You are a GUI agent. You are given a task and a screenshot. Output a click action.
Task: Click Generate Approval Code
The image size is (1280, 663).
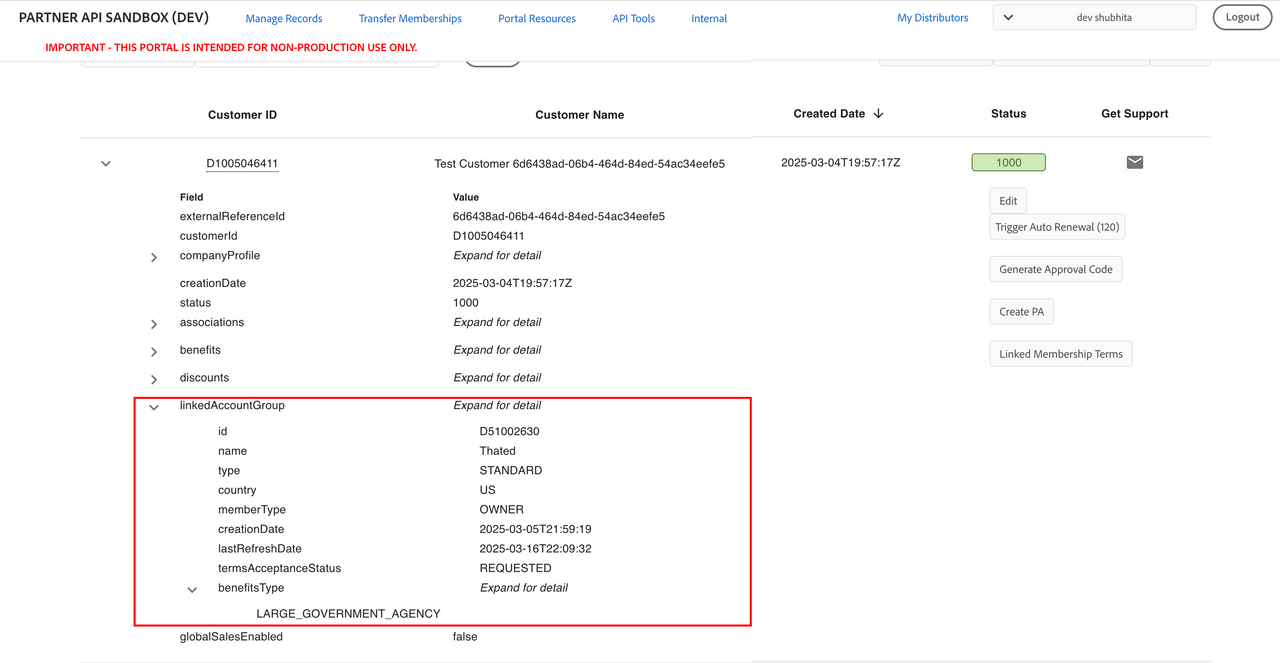[1056, 270]
